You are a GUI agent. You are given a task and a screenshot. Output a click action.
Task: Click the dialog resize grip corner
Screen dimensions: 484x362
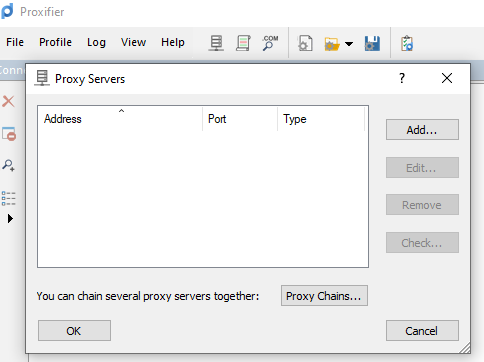tap(465, 347)
